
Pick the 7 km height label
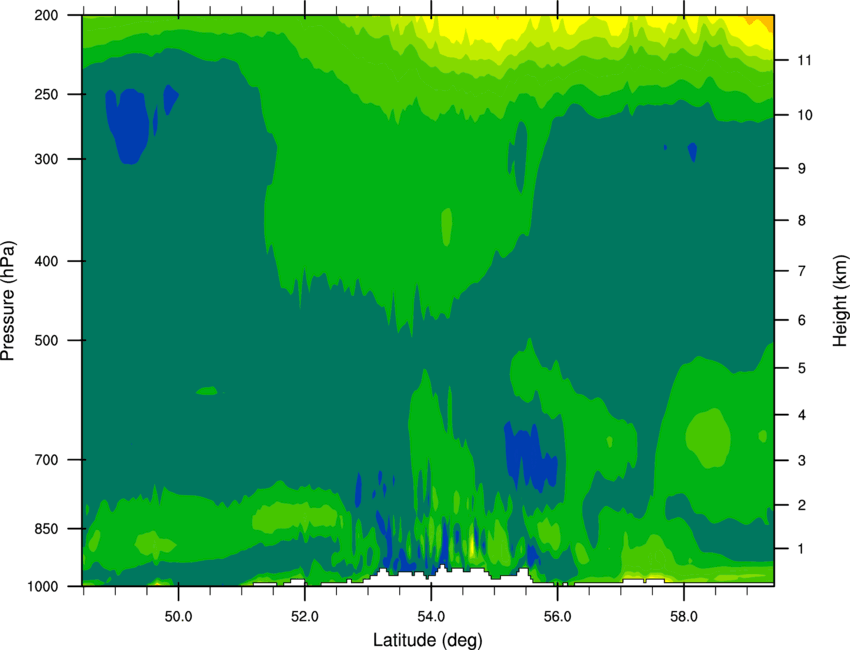tap(802, 271)
